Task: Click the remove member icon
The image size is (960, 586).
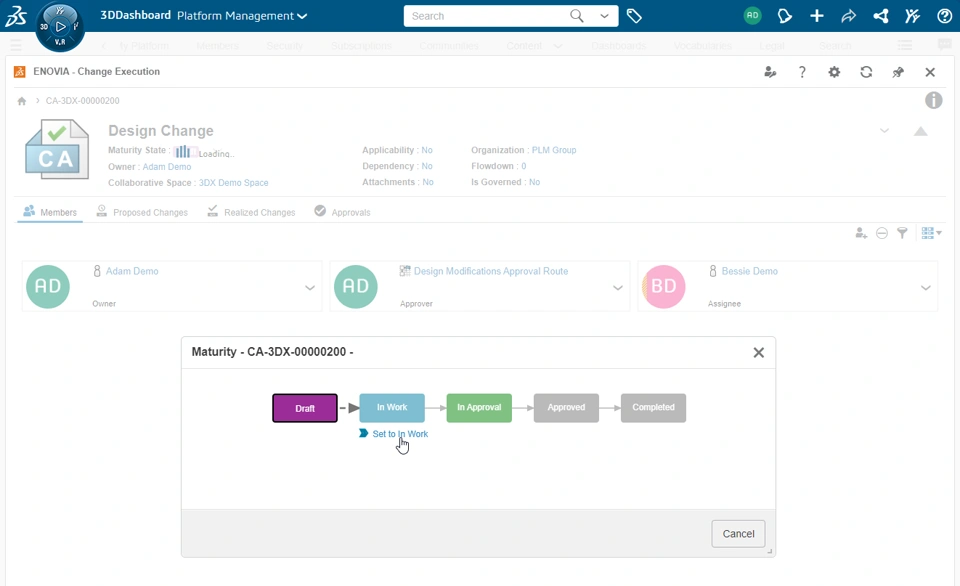Action: [882, 233]
